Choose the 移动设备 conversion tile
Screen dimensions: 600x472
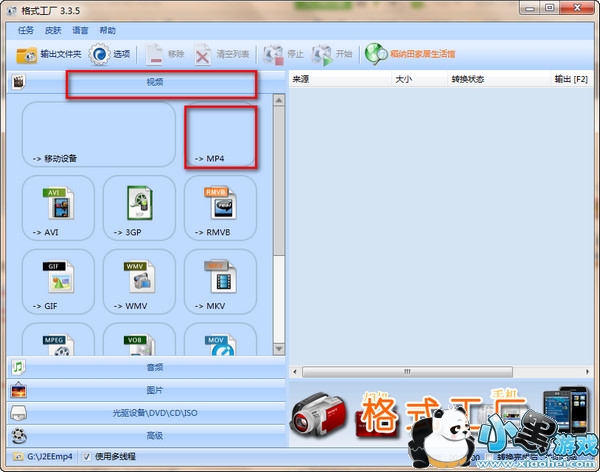coord(99,134)
